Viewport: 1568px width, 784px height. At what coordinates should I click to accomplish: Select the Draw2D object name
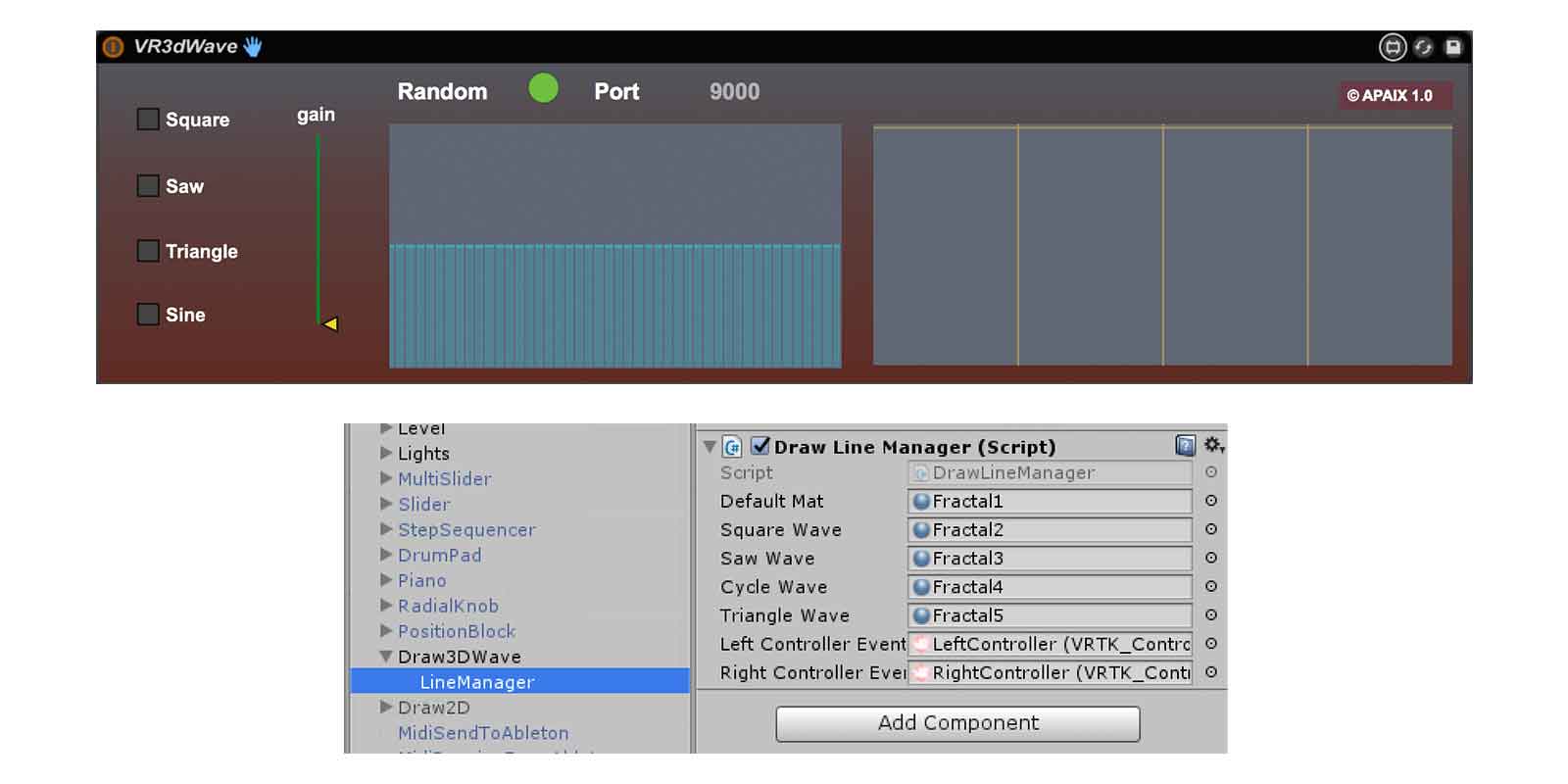433,708
